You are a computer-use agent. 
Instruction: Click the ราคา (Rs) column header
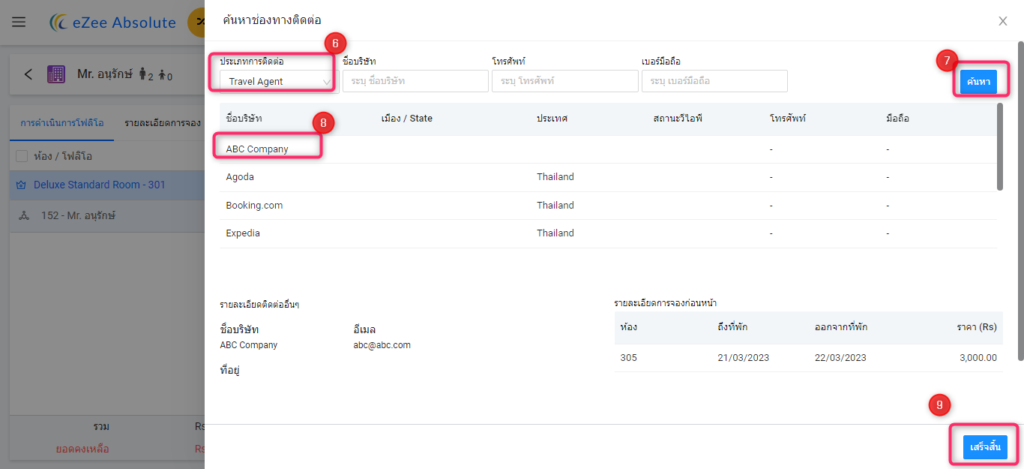pyautogui.click(x=976, y=327)
